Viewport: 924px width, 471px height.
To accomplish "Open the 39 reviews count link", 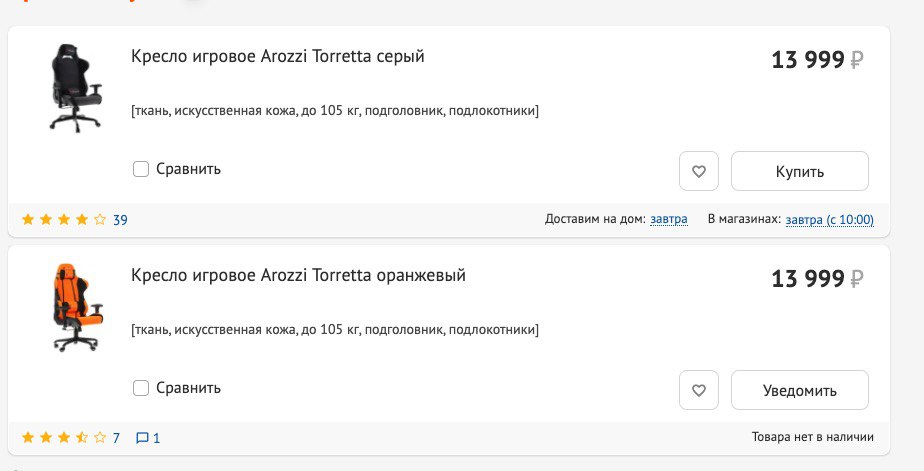I will pyautogui.click(x=120, y=220).
